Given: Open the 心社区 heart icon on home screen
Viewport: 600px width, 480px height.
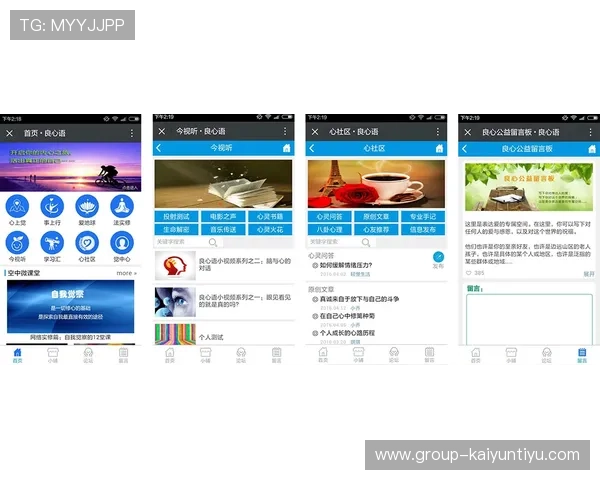Looking at the screenshot, I should (87, 243).
